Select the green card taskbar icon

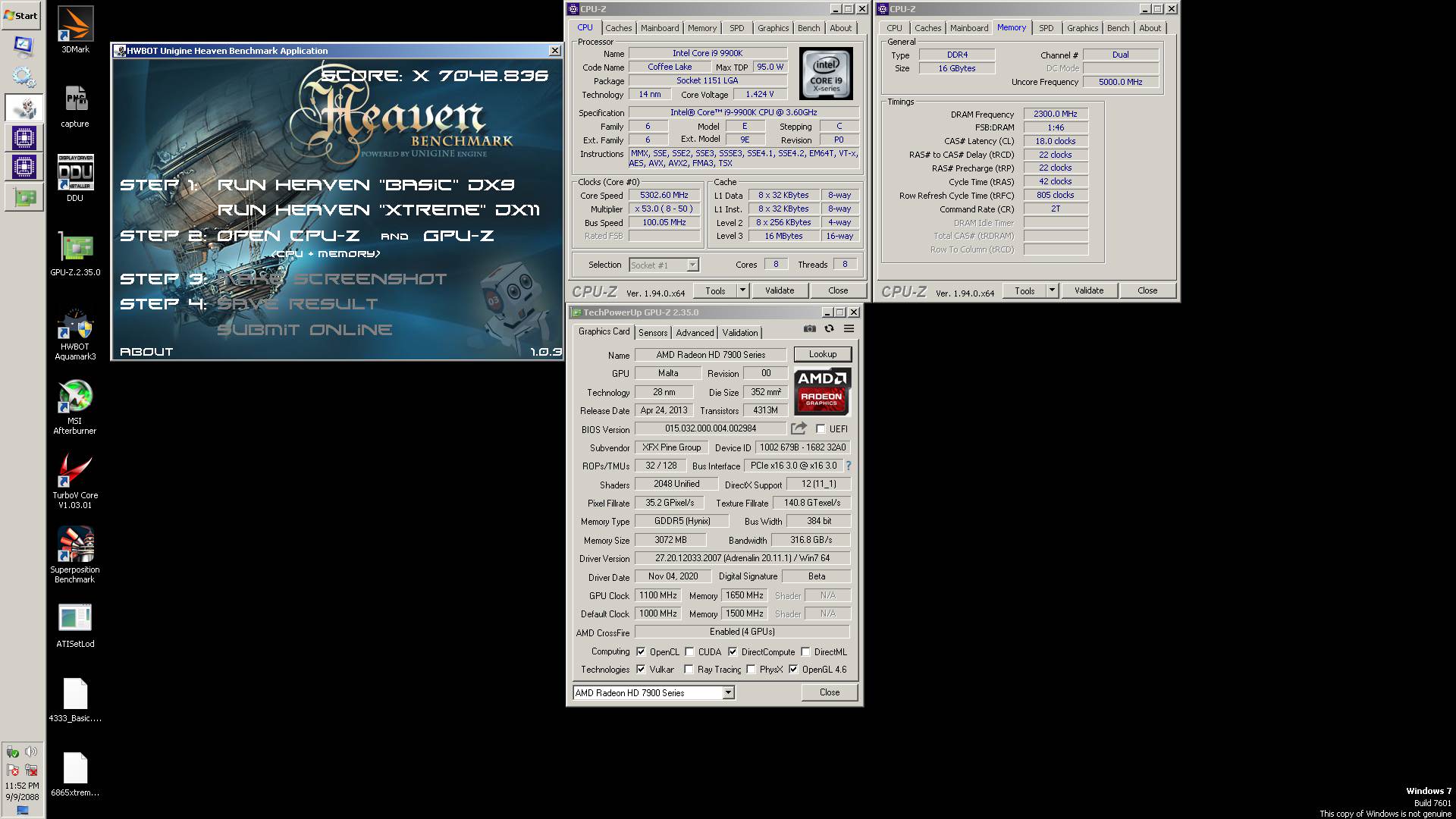pos(24,198)
